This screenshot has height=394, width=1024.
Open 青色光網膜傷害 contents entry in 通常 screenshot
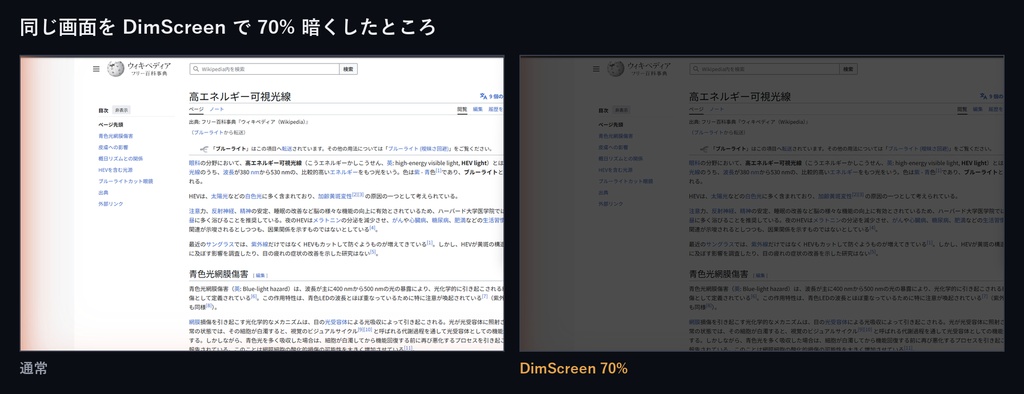[116, 136]
